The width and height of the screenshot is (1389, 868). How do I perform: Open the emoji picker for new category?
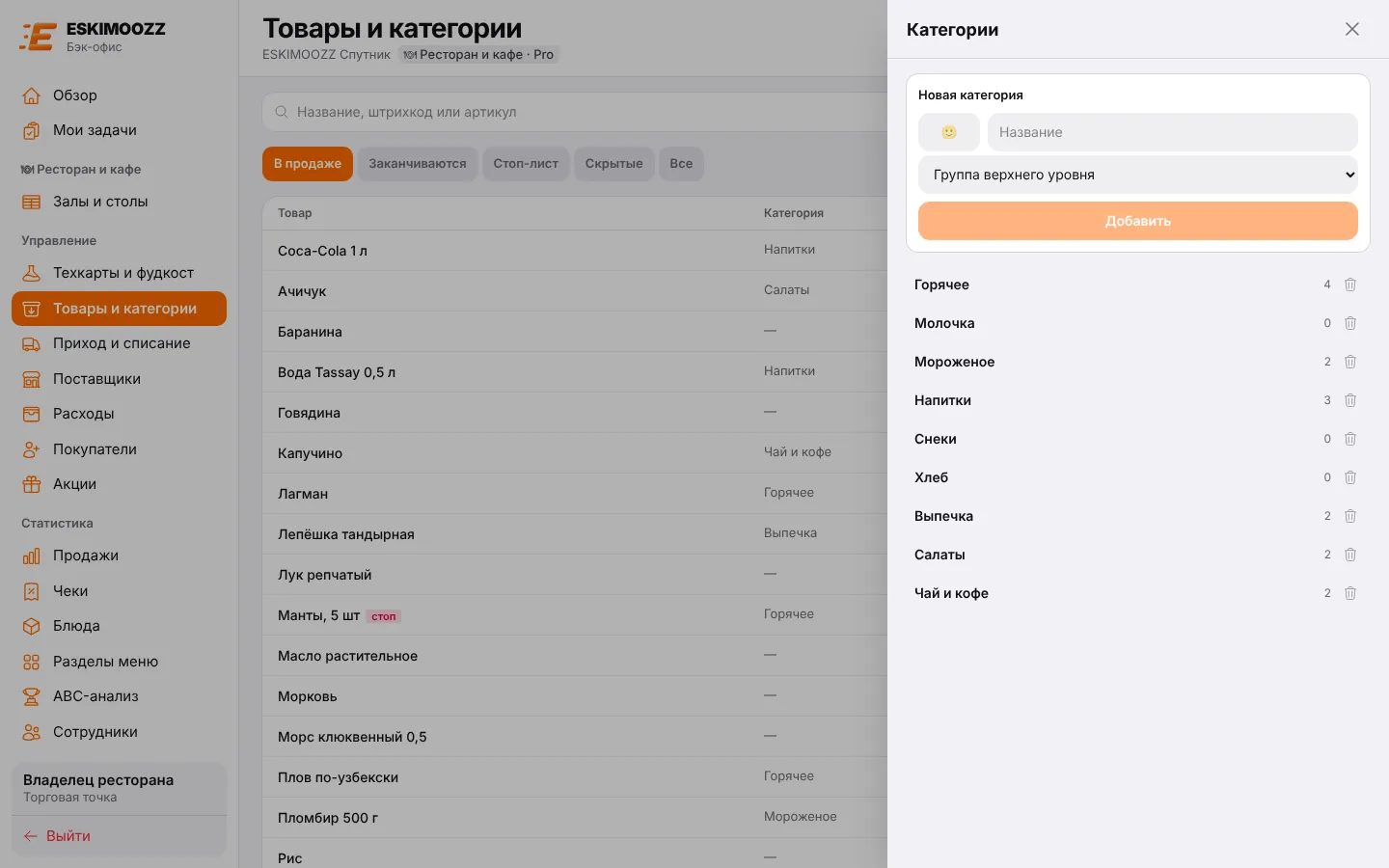949,132
